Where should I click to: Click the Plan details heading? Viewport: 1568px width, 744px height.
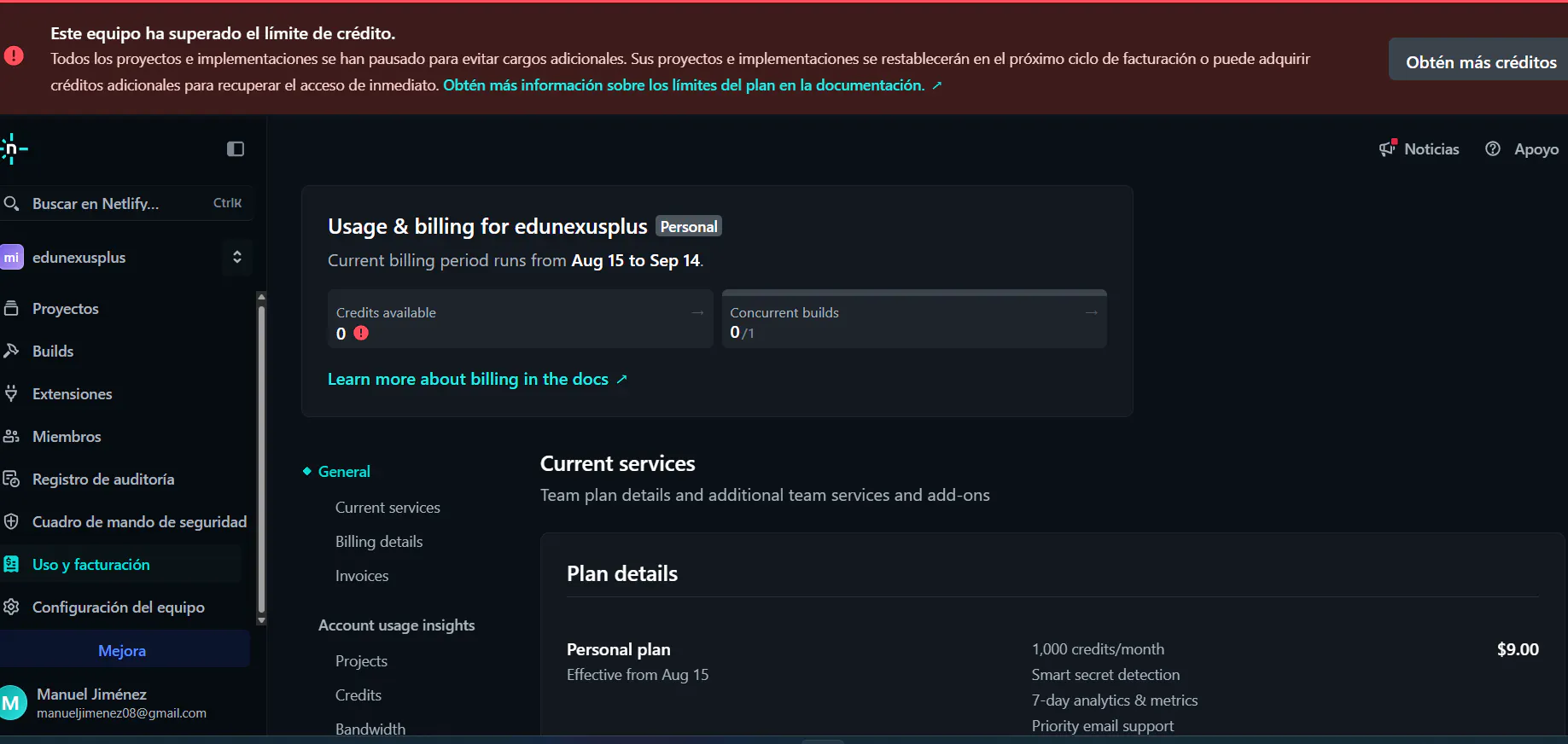pyautogui.click(x=622, y=573)
